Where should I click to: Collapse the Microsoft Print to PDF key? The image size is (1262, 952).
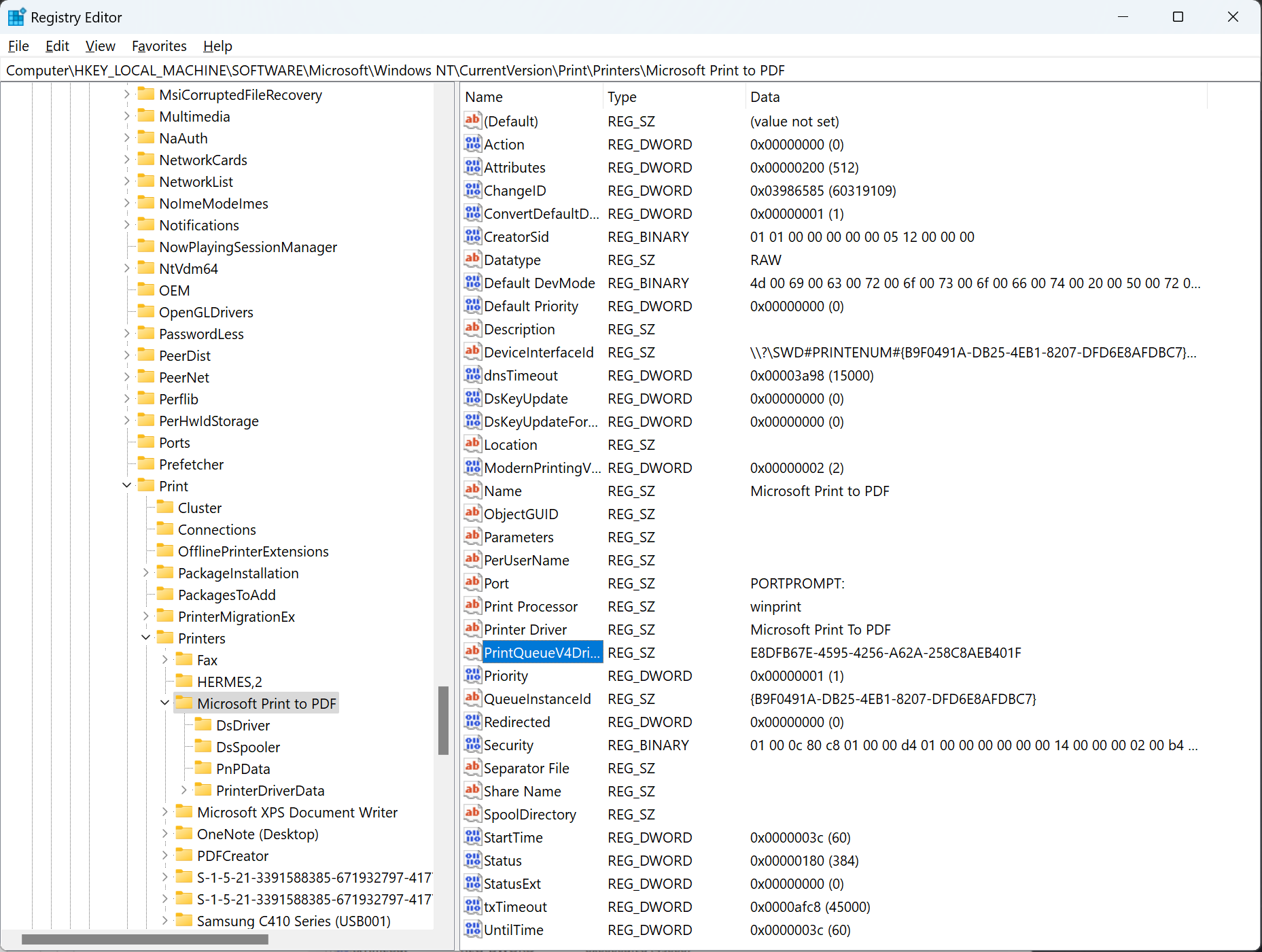point(165,703)
